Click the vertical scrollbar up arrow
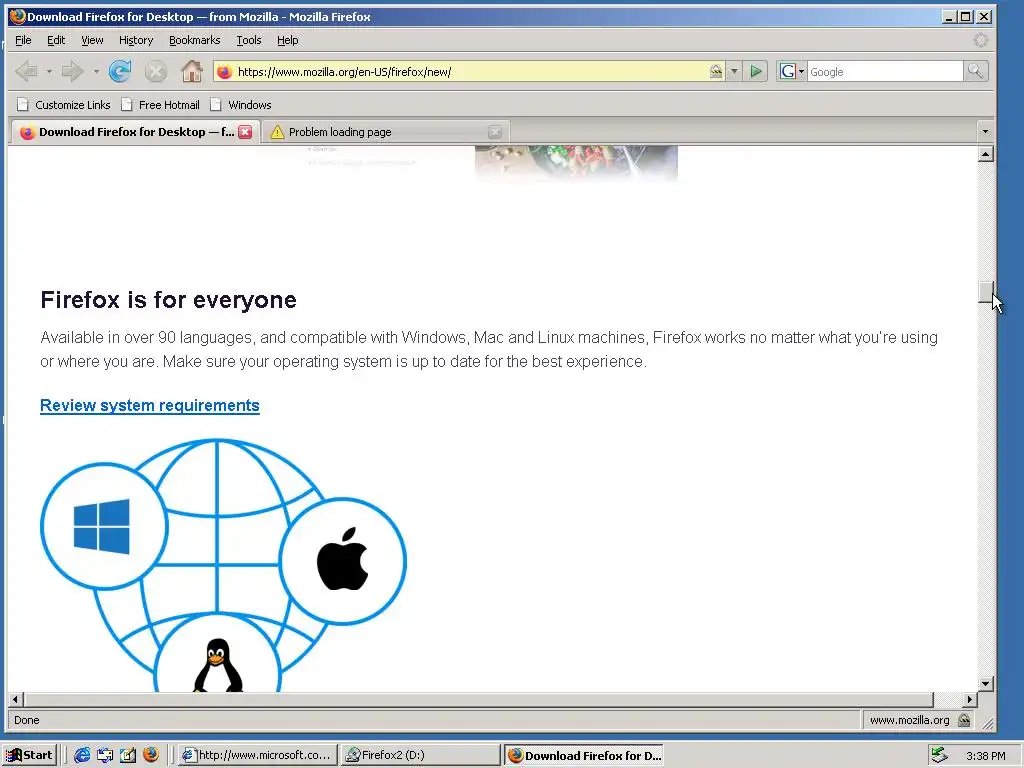The image size is (1024, 768). click(x=986, y=154)
